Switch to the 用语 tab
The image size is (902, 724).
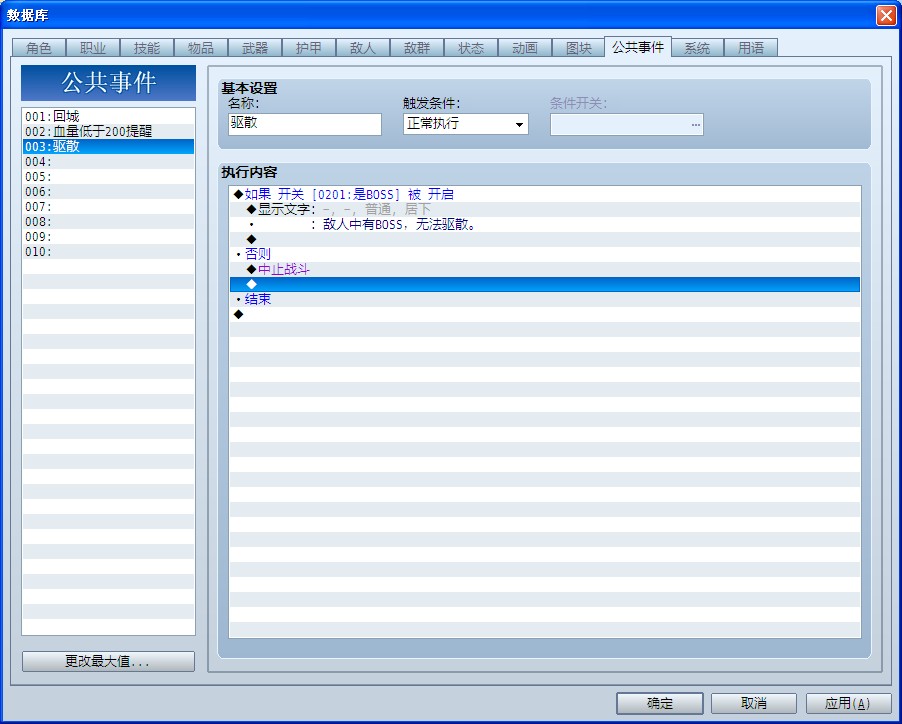pyautogui.click(x=751, y=48)
